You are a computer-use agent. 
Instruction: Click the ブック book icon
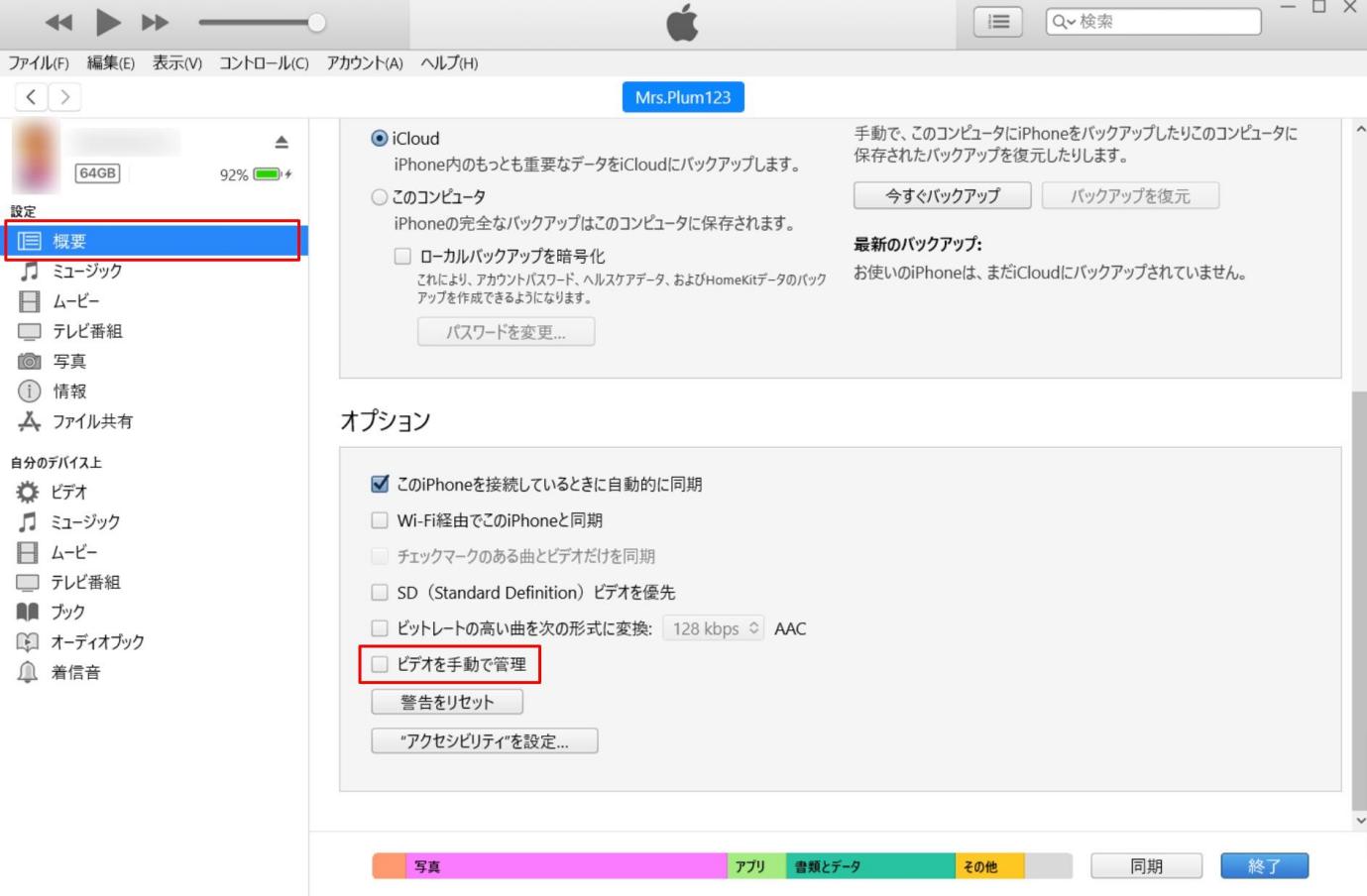point(28,612)
